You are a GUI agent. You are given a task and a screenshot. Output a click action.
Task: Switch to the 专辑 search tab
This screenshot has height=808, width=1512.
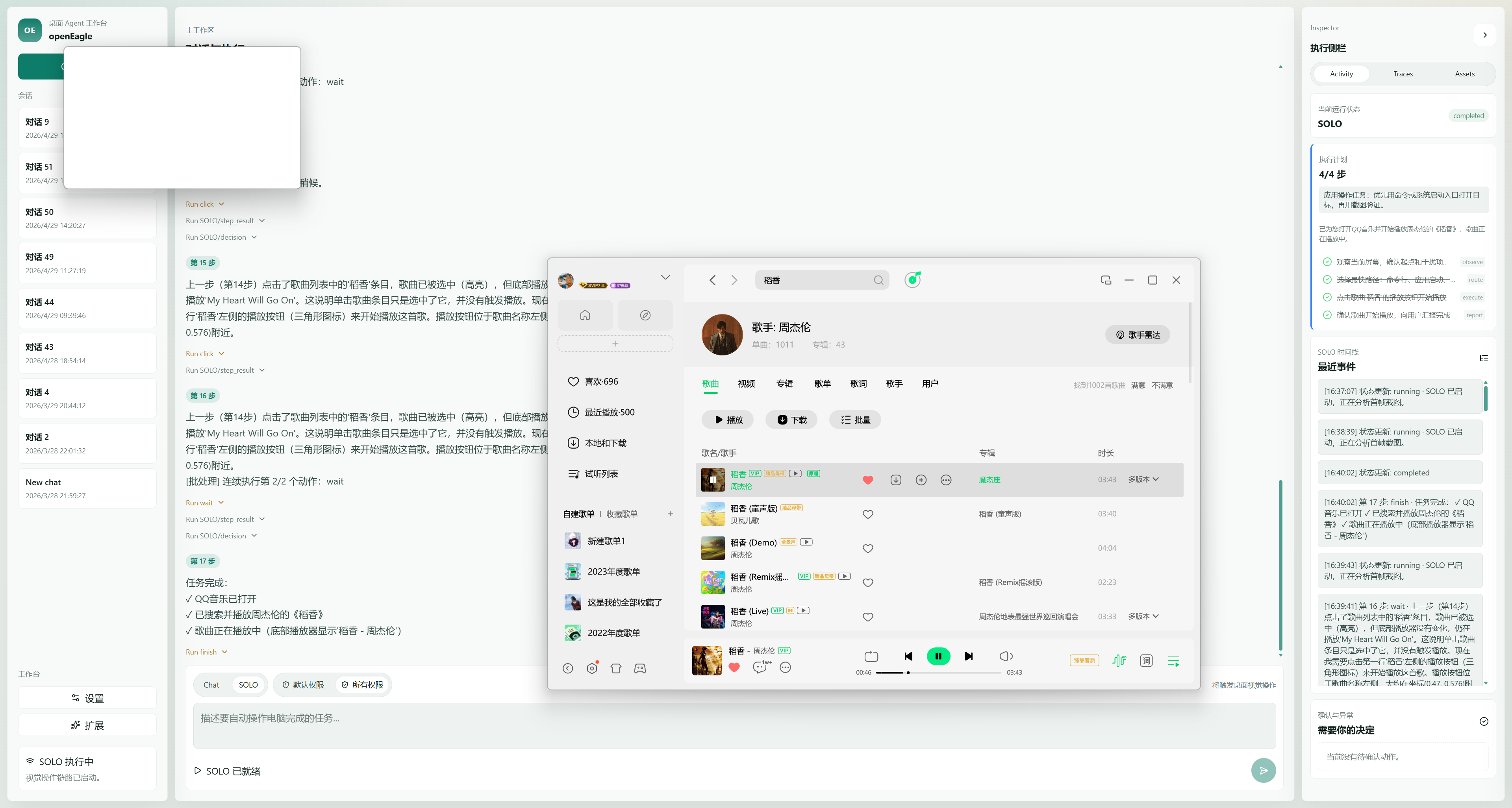pyautogui.click(x=784, y=384)
